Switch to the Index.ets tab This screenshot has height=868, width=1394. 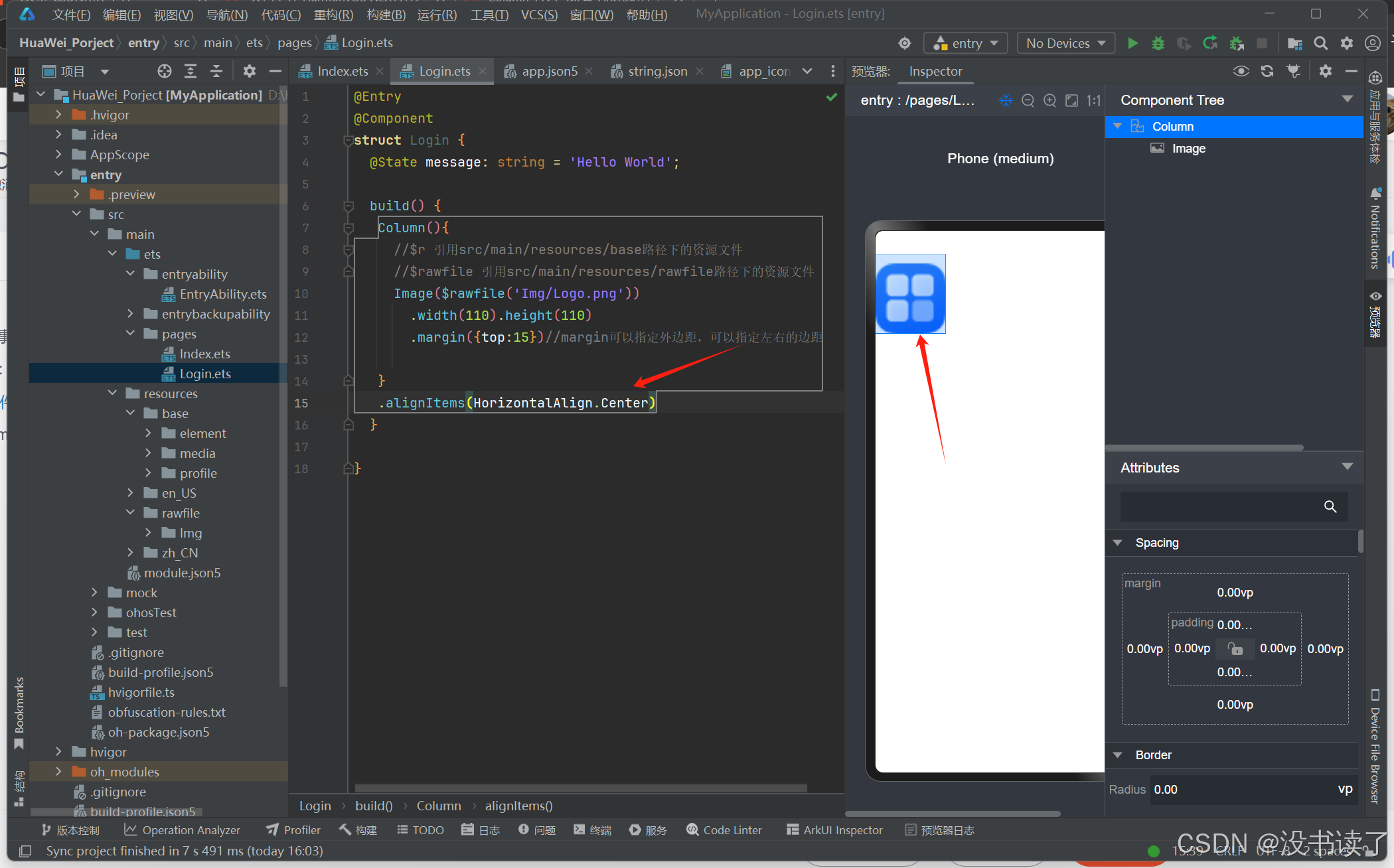[x=341, y=71]
